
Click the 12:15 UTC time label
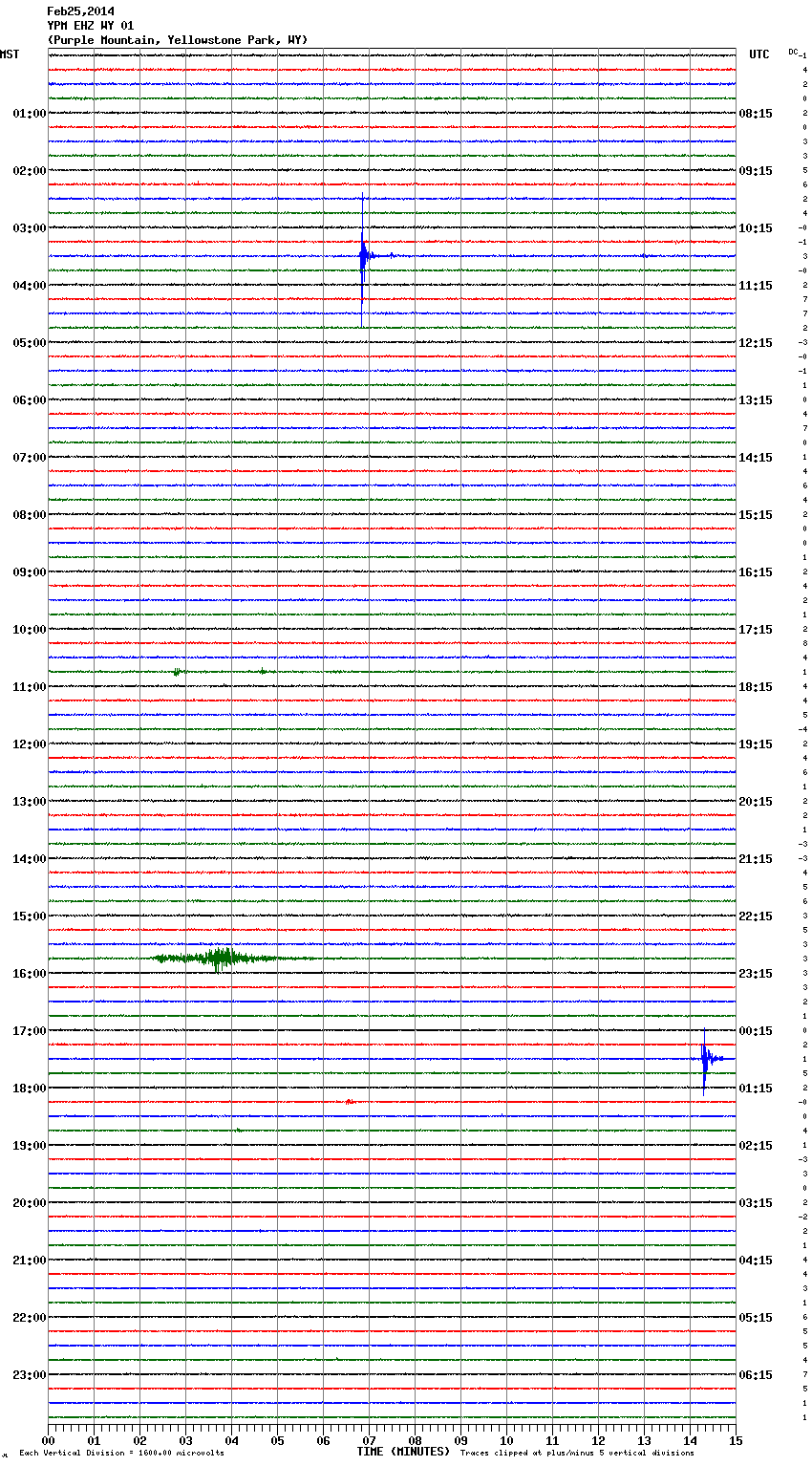756,343
